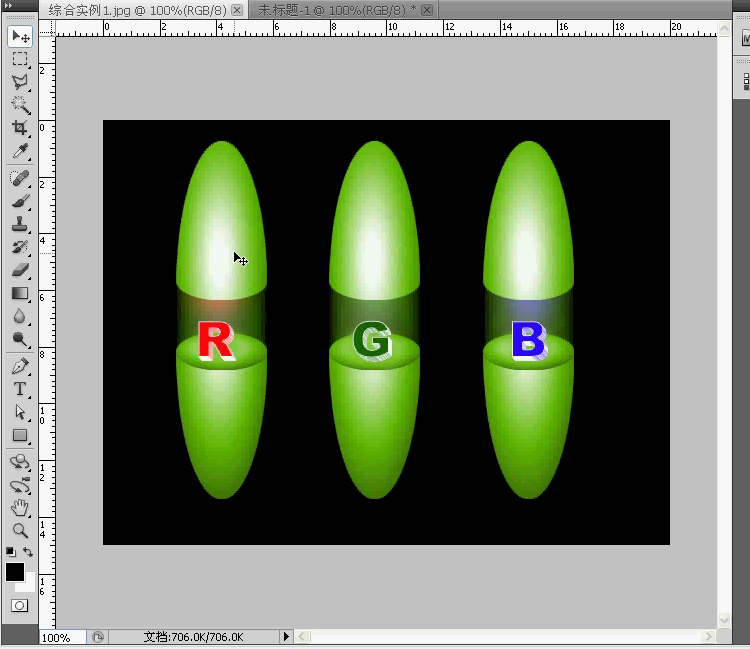The height and width of the screenshot is (649, 750).
Task: Select the Move tool
Action: 20,36
